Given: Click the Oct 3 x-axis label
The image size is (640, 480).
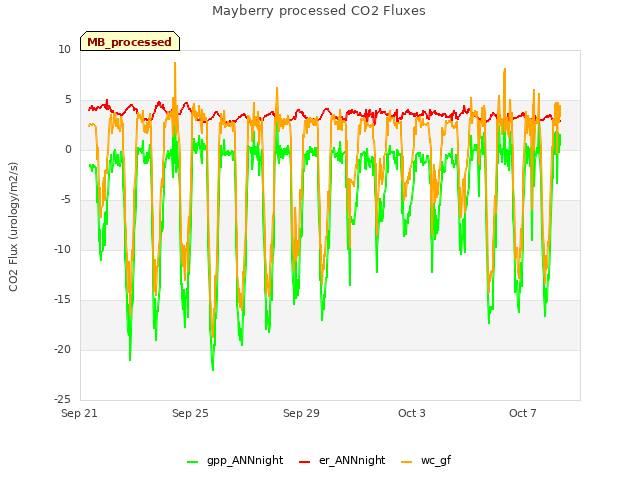Looking at the screenshot, I should tap(412, 413).
